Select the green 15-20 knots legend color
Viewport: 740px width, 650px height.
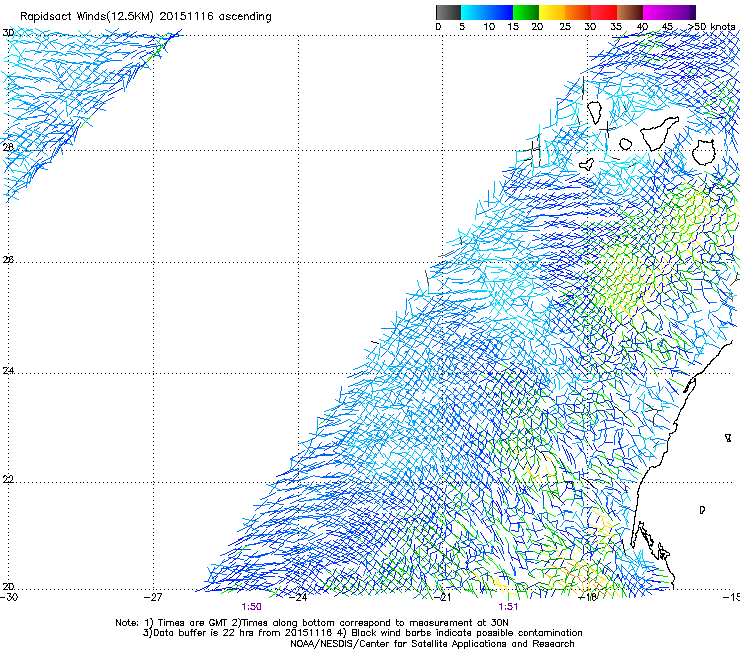tap(526, 12)
